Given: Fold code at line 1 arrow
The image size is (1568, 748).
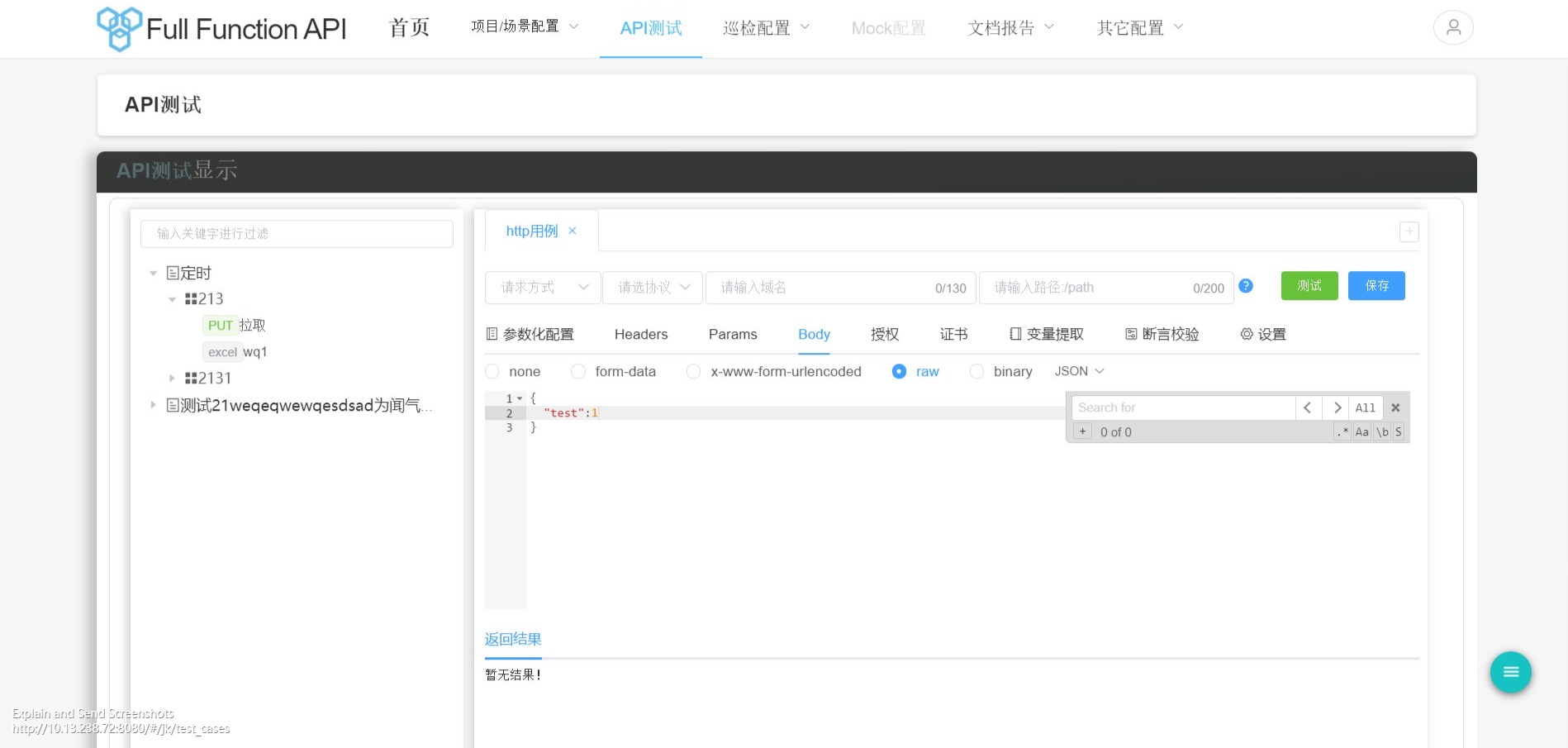Looking at the screenshot, I should (x=520, y=398).
